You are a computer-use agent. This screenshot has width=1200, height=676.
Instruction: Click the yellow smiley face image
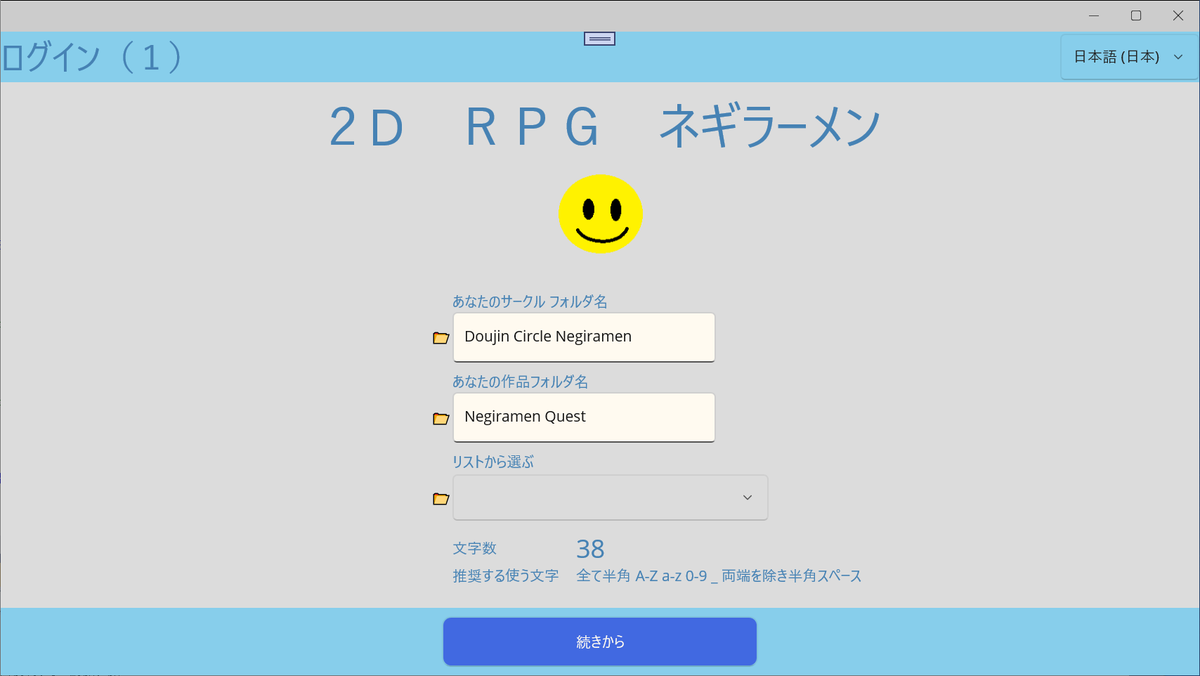(x=600, y=214)
